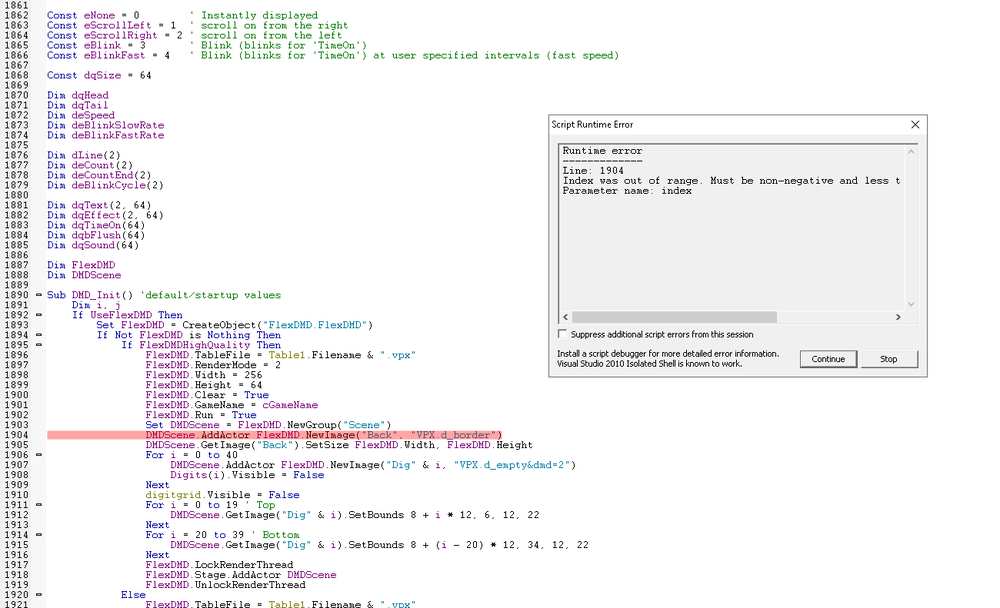Viewport: 1000px width, 608px height.
Task: Close the Script Runtime Error dialog
Action: (916, 124)
